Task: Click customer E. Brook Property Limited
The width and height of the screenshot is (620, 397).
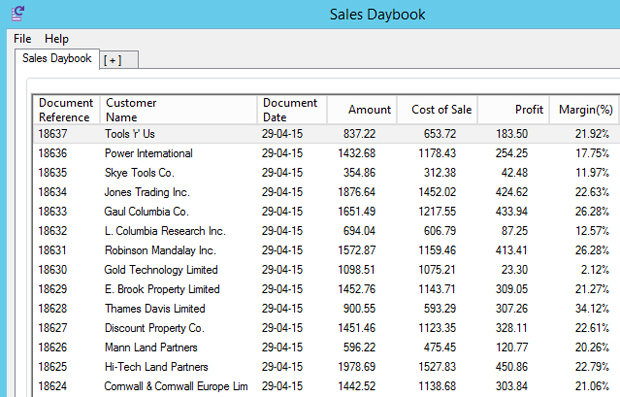Action: [162, 289]
